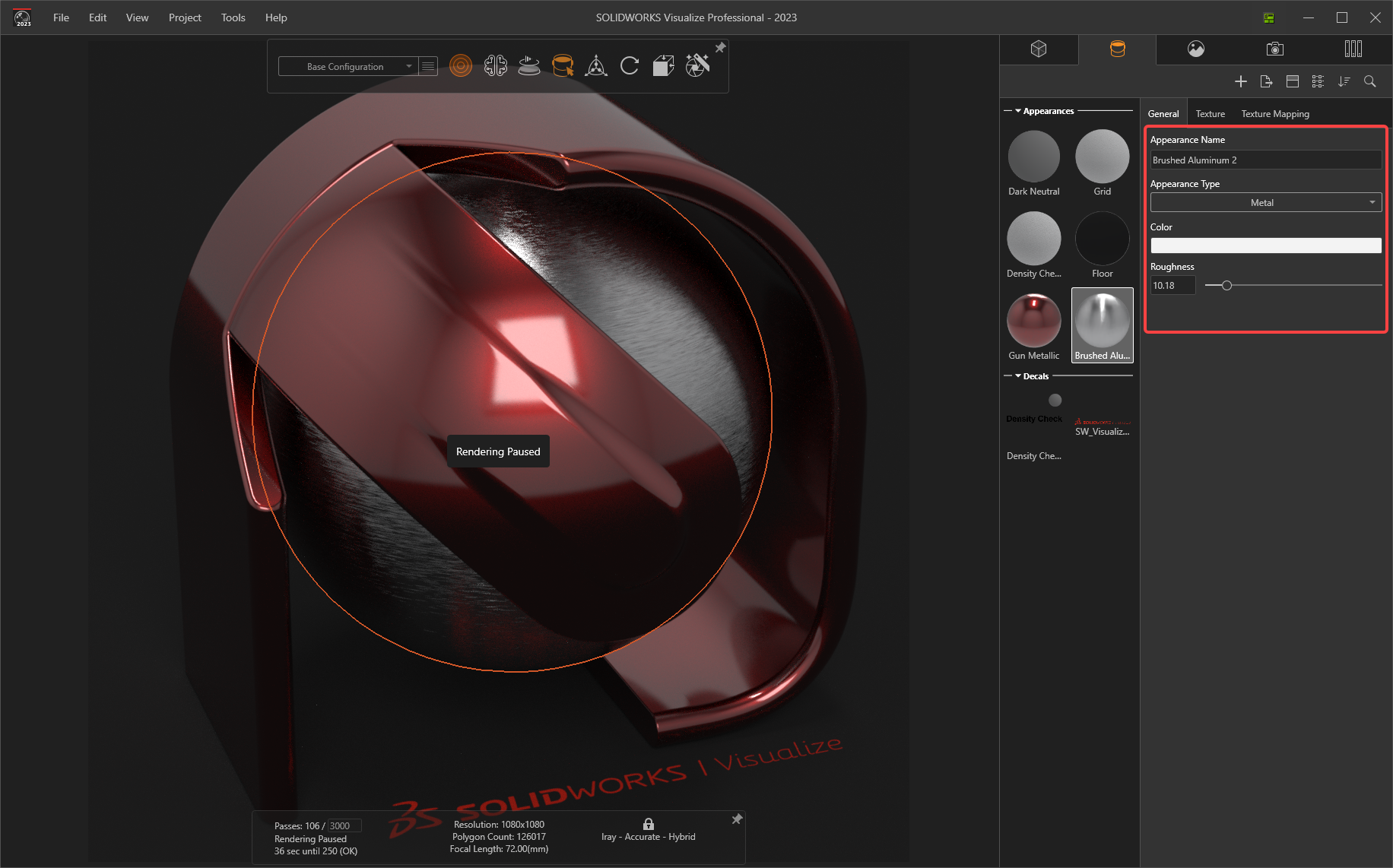Viewport: 1393px width, 868px height.
Task: Collapse the Decals section
Action: pos(1019,375)
